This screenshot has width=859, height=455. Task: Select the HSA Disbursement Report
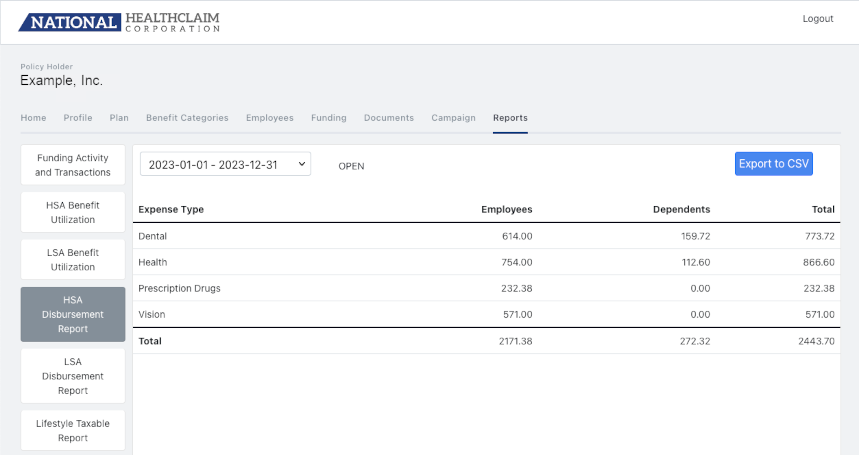[x=73, y=314]
